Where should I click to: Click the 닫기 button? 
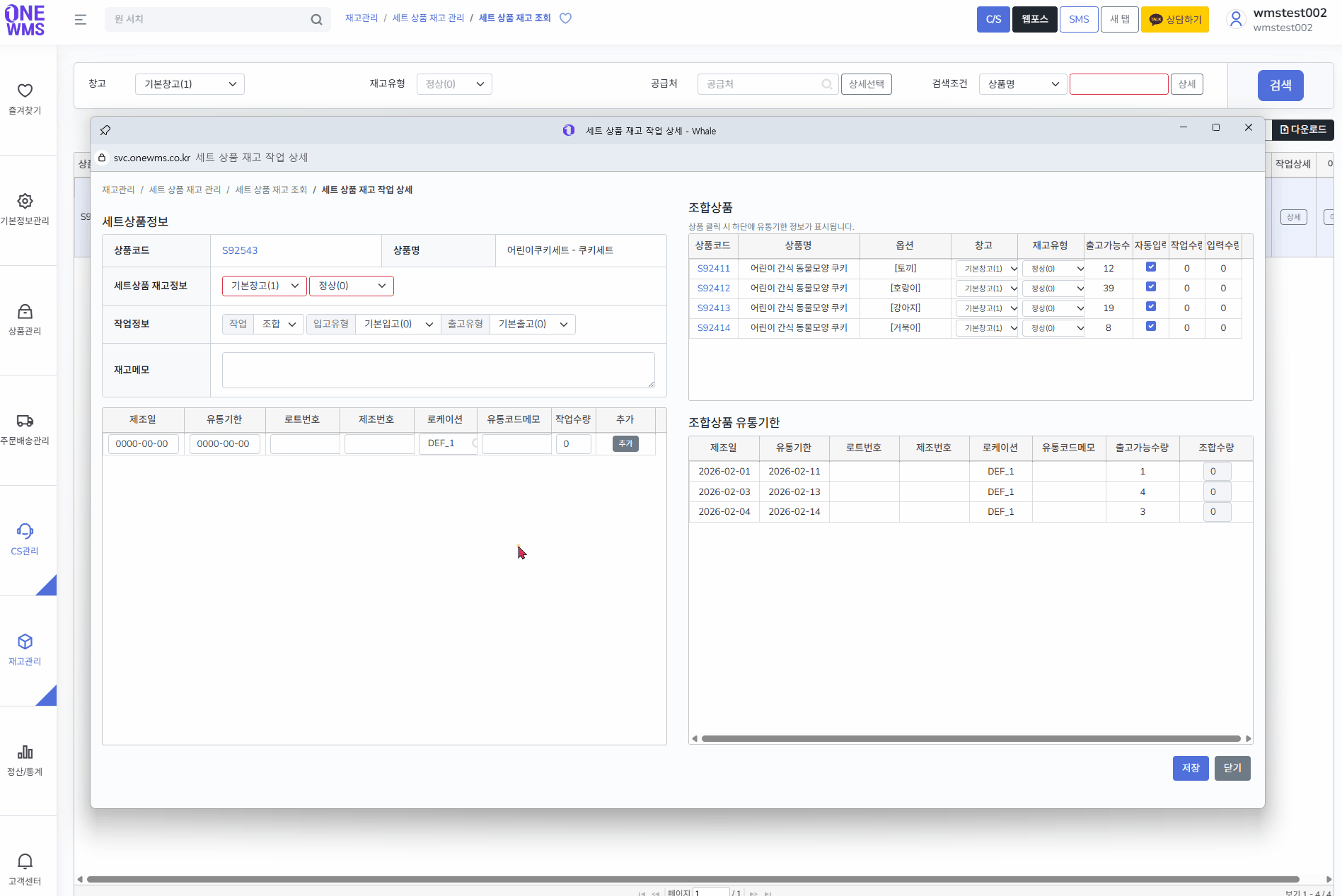[x=1232, y=768]
